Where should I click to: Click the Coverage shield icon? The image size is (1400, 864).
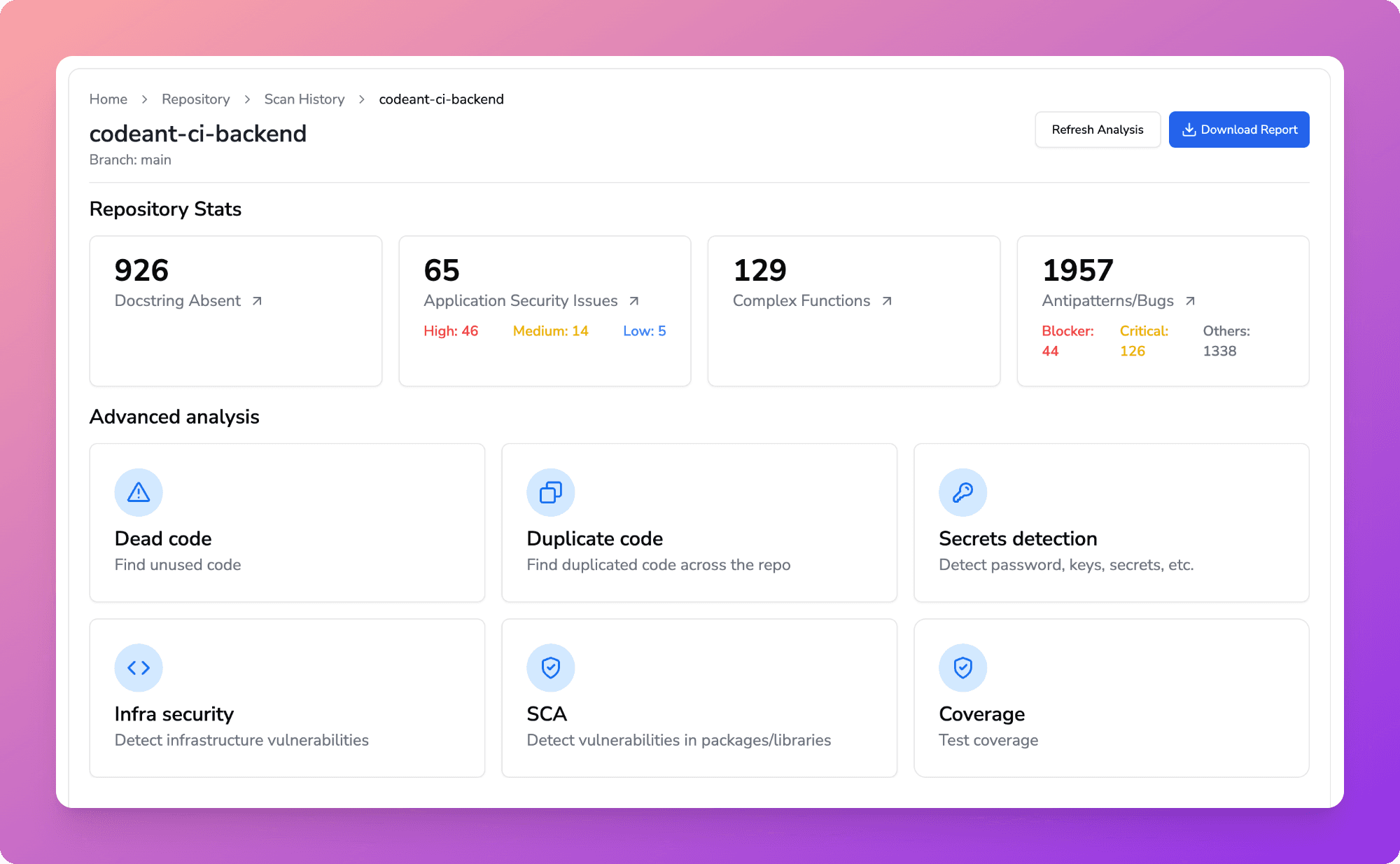pyautogui.click(x=962, y=668)
